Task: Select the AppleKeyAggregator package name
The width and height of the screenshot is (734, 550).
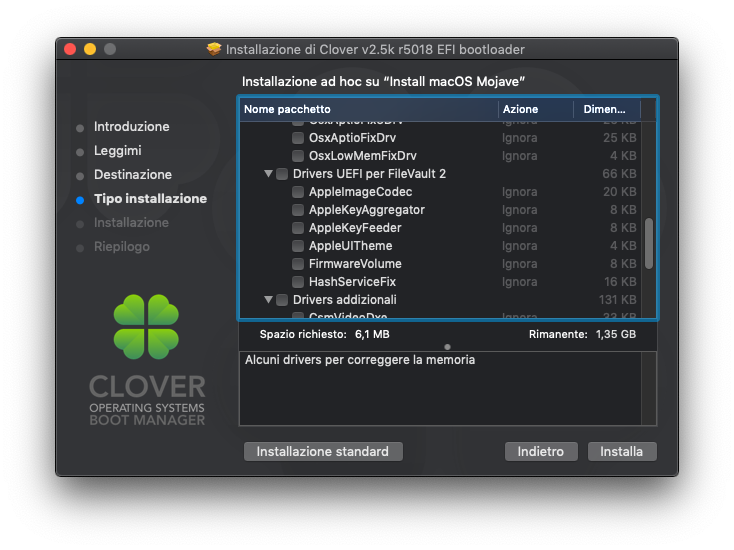Action: [x=367, y=210]
